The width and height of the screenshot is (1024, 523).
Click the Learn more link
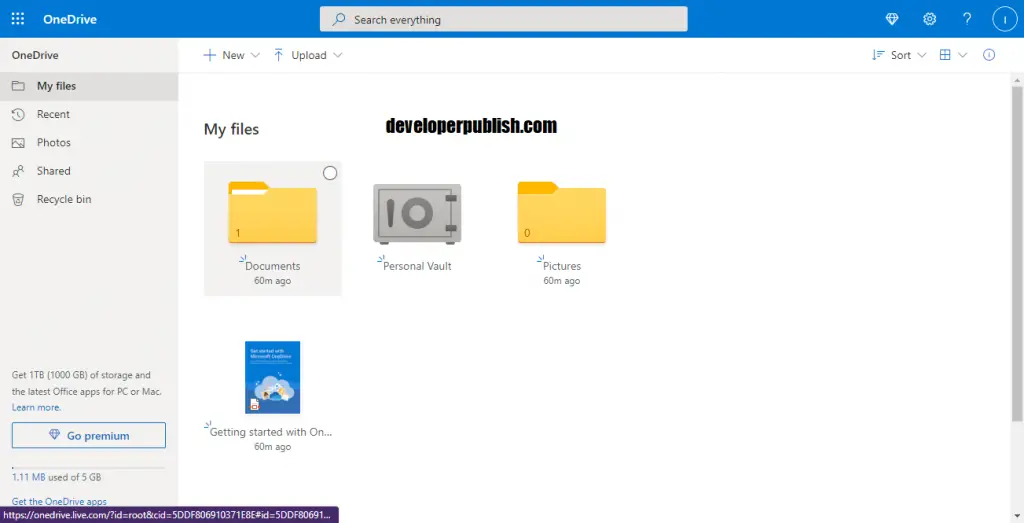[37, 407]
